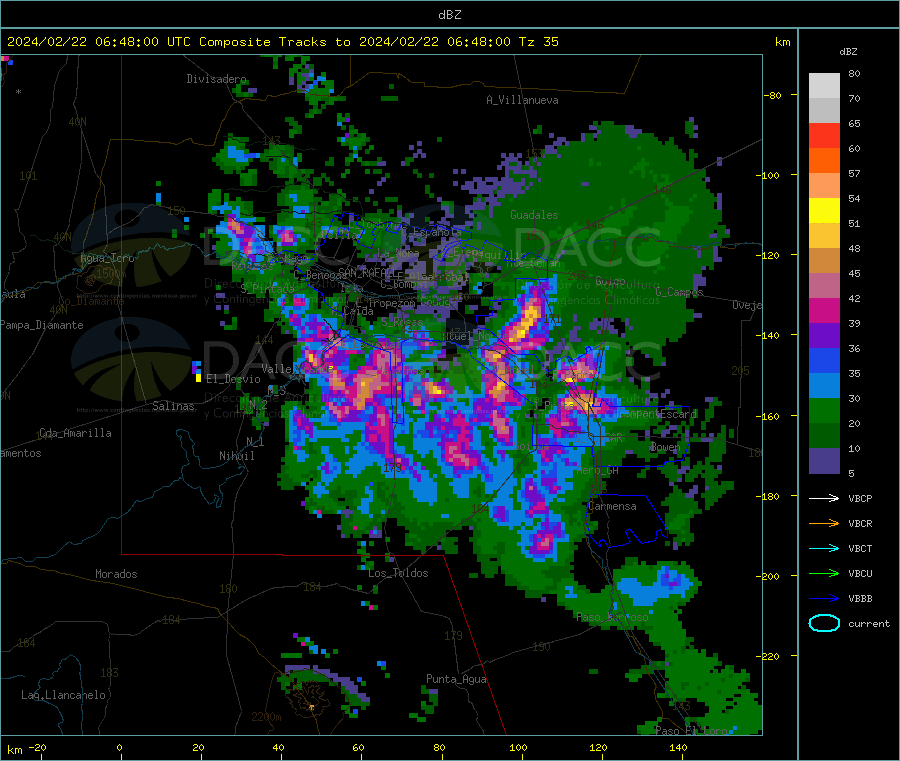This screenshot has width=900, height=761.
Task: Click the '-100' tick on right axis
Action: [768, 175]
